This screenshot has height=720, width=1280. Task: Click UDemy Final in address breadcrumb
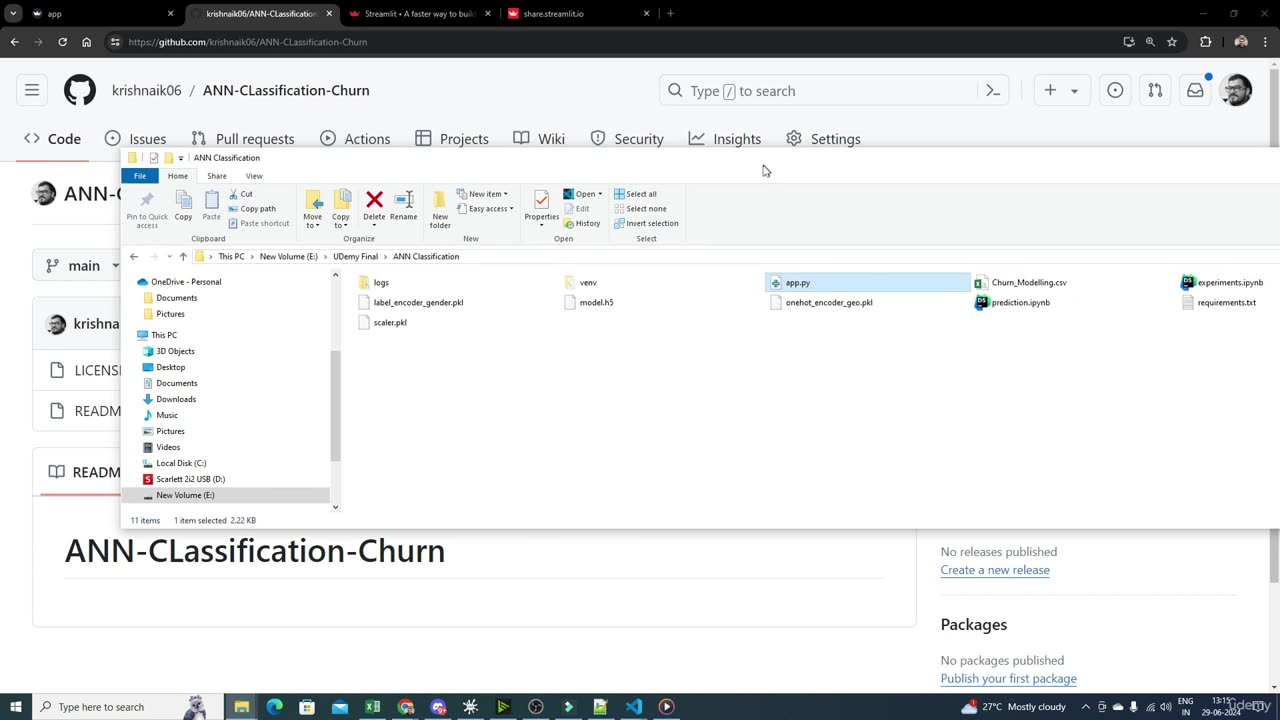tap(355, 257)
